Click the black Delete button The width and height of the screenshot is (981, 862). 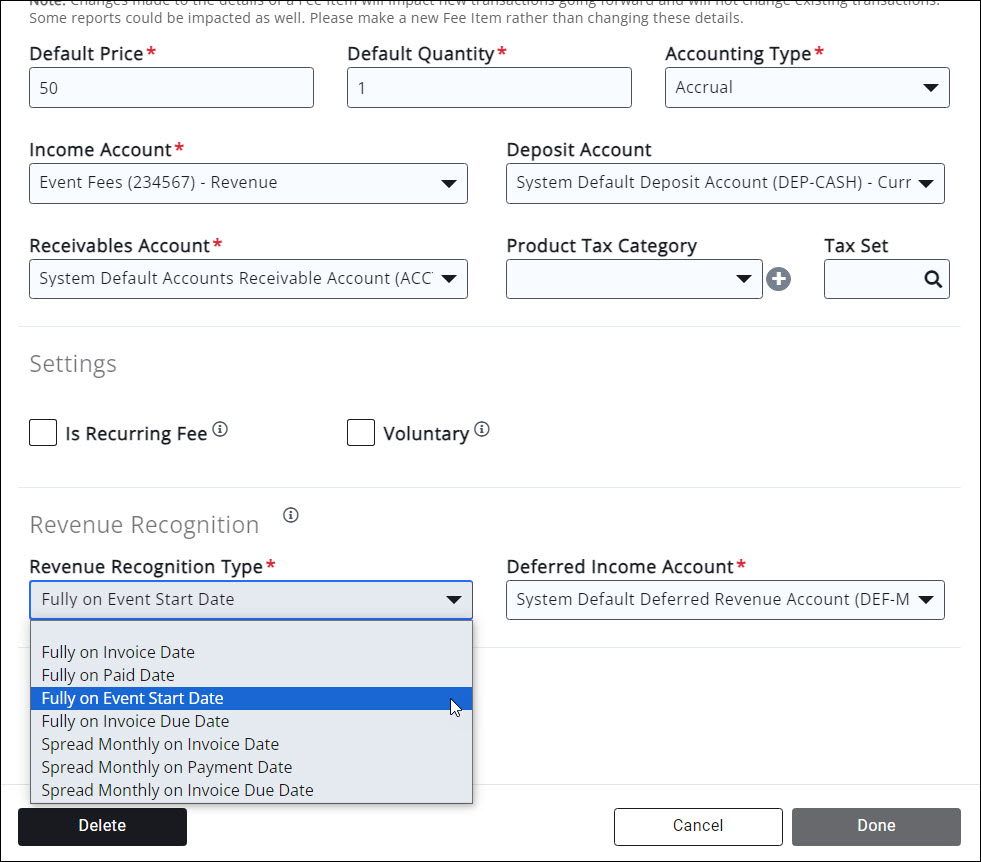102,826
